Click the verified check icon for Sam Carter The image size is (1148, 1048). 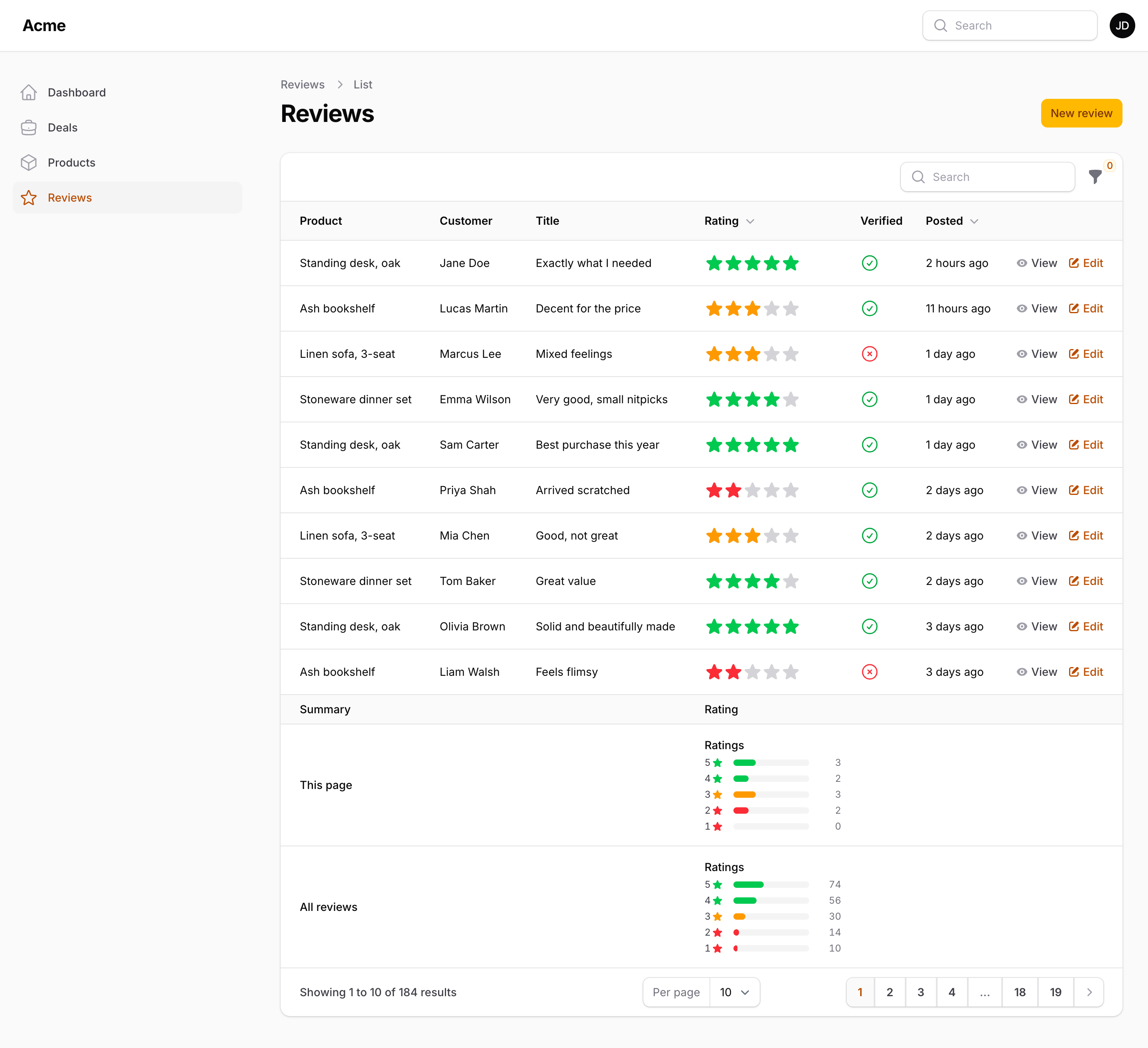click(x=869, y=445)
